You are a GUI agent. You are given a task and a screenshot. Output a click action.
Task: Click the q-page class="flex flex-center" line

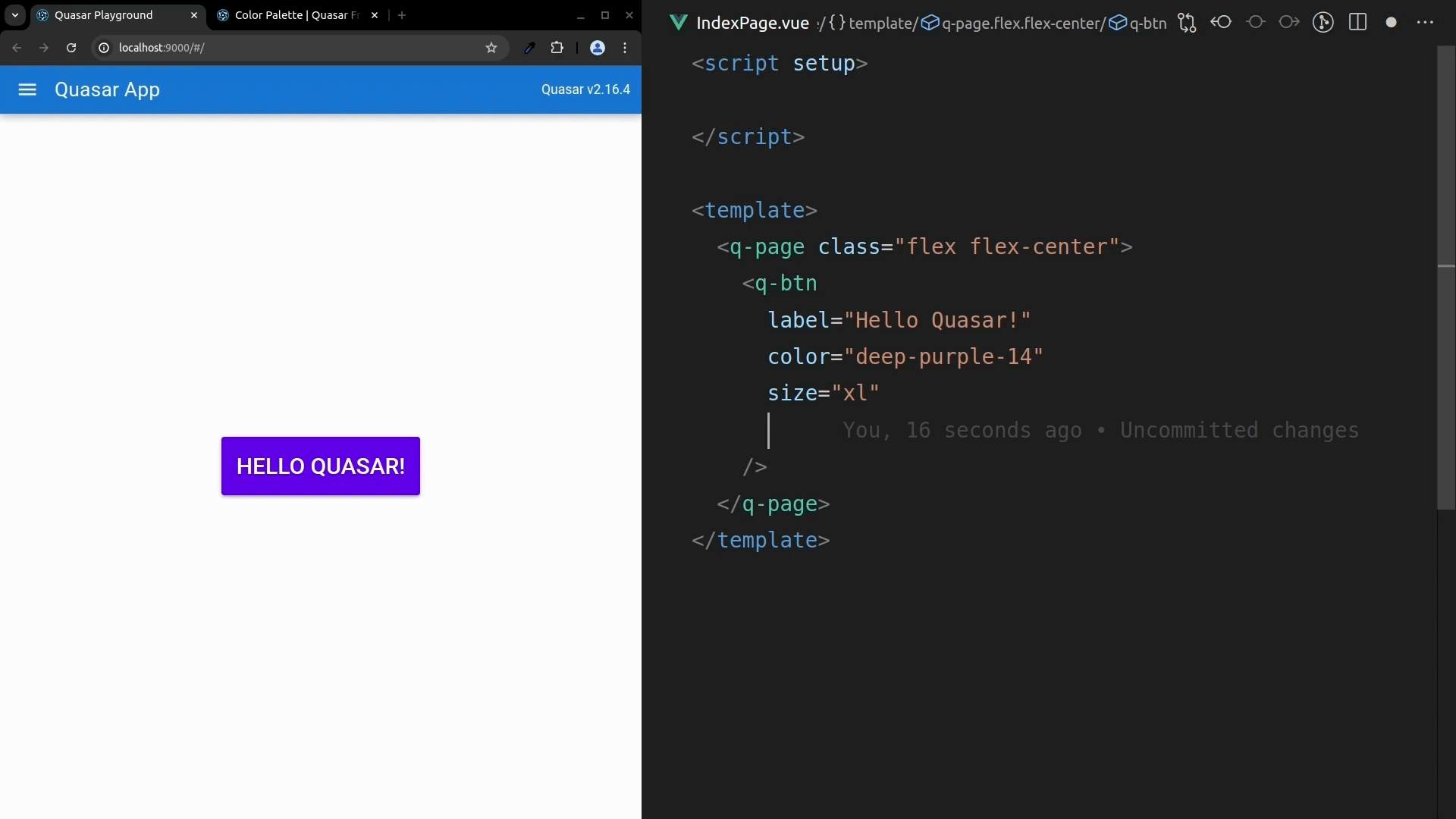click(x=925, y=246)
